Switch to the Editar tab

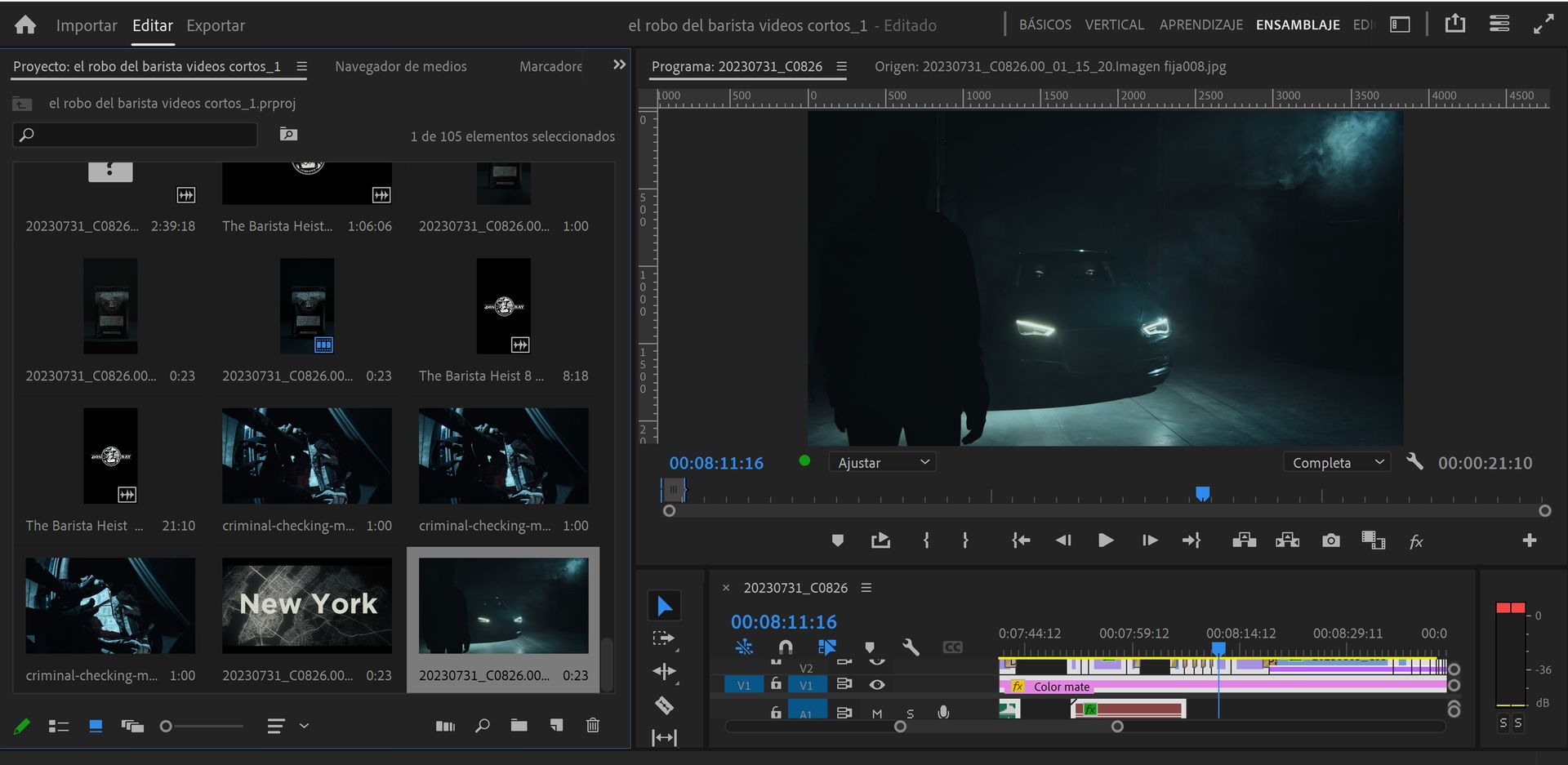[153, 25]
